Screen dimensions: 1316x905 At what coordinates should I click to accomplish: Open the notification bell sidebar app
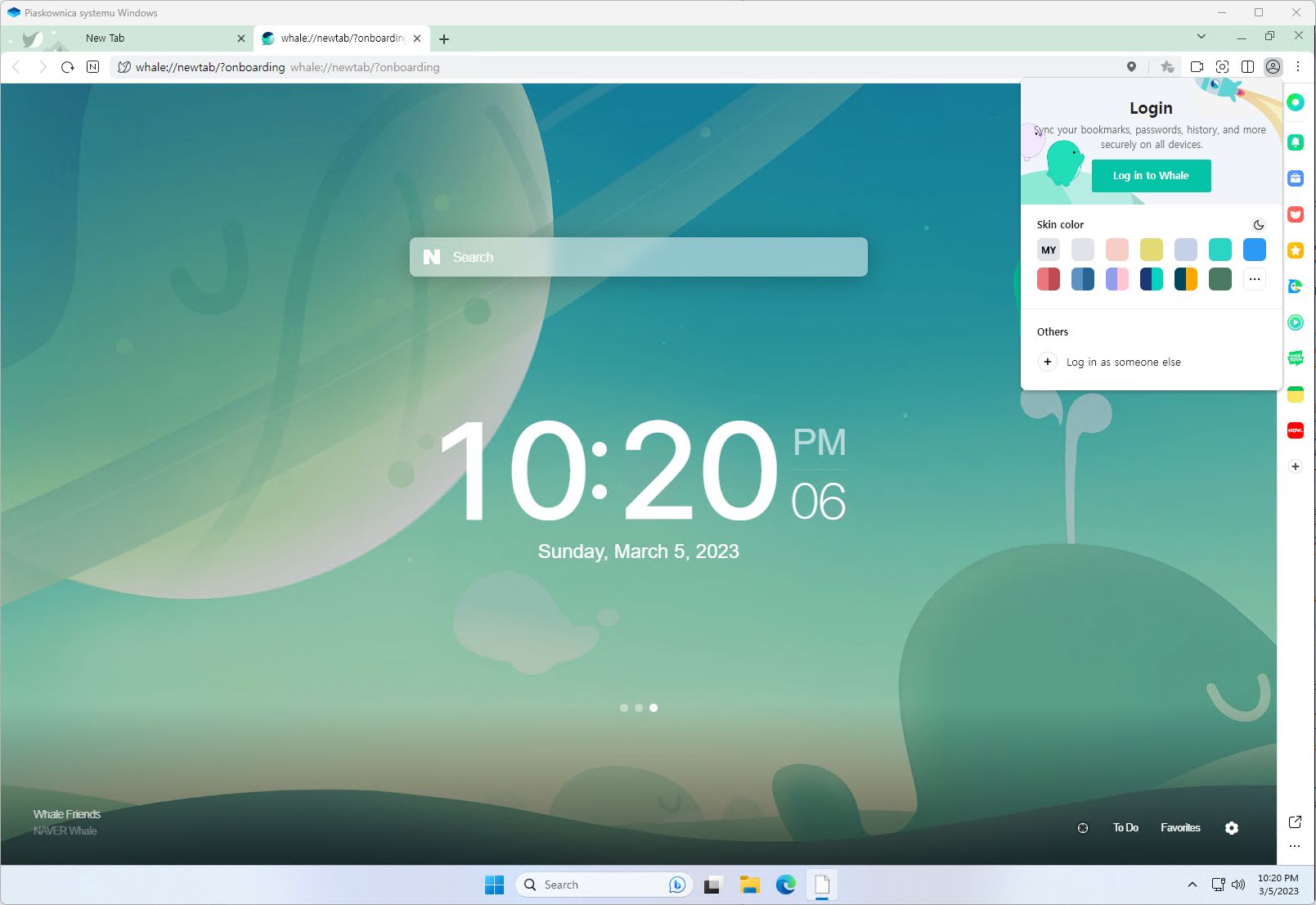pos(1296,142)
